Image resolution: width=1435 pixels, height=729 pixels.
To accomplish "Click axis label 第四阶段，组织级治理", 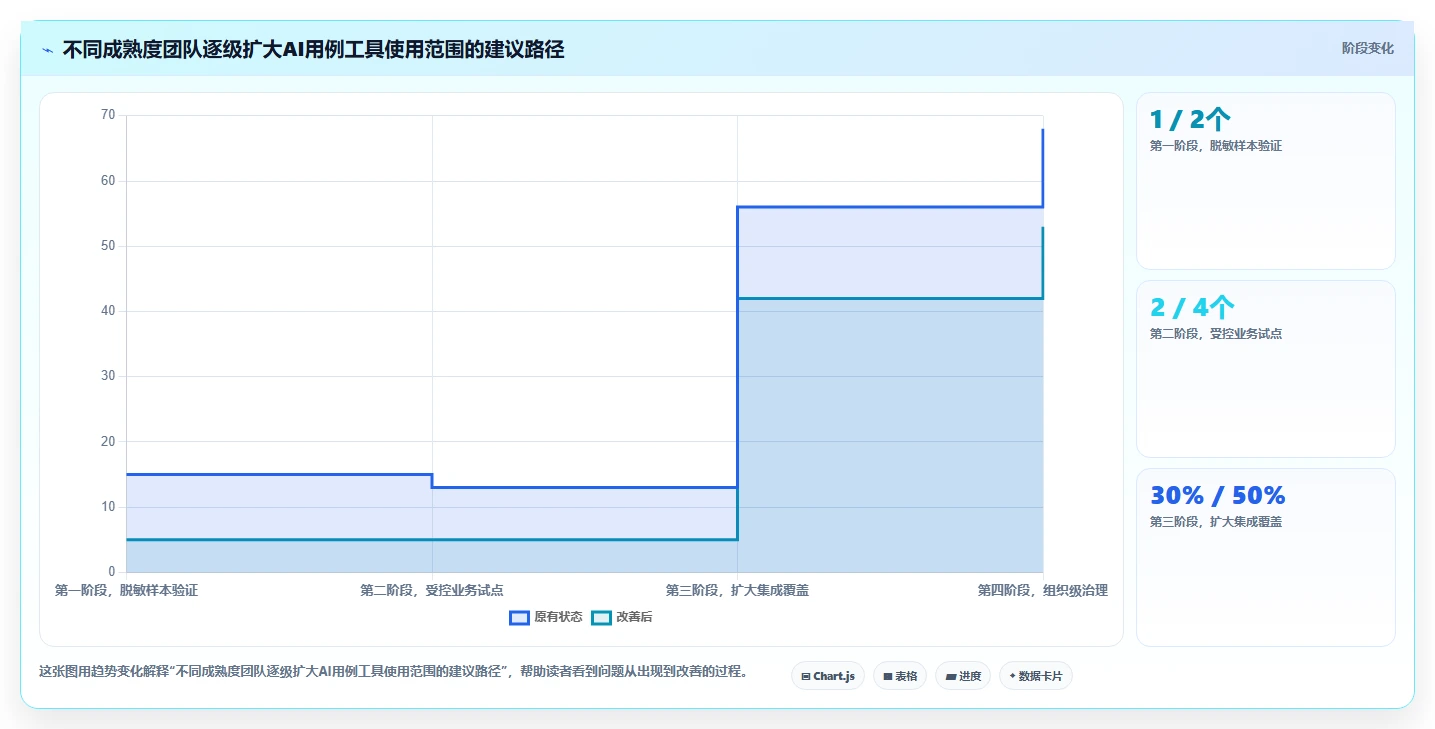I will [x=1043, y=590].
